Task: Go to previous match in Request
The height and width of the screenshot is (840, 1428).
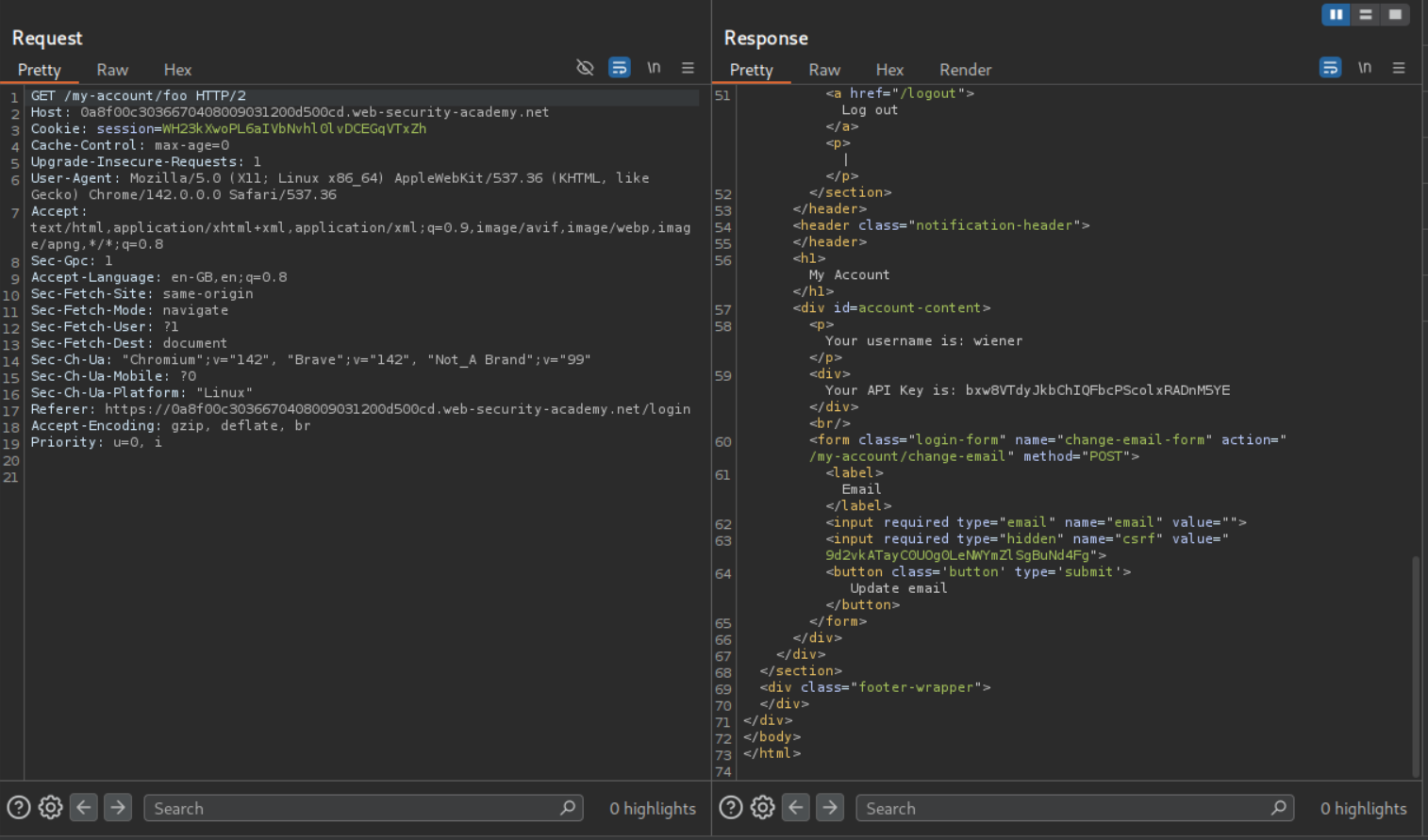Action: pyautogui.click(x=84, y=808)
